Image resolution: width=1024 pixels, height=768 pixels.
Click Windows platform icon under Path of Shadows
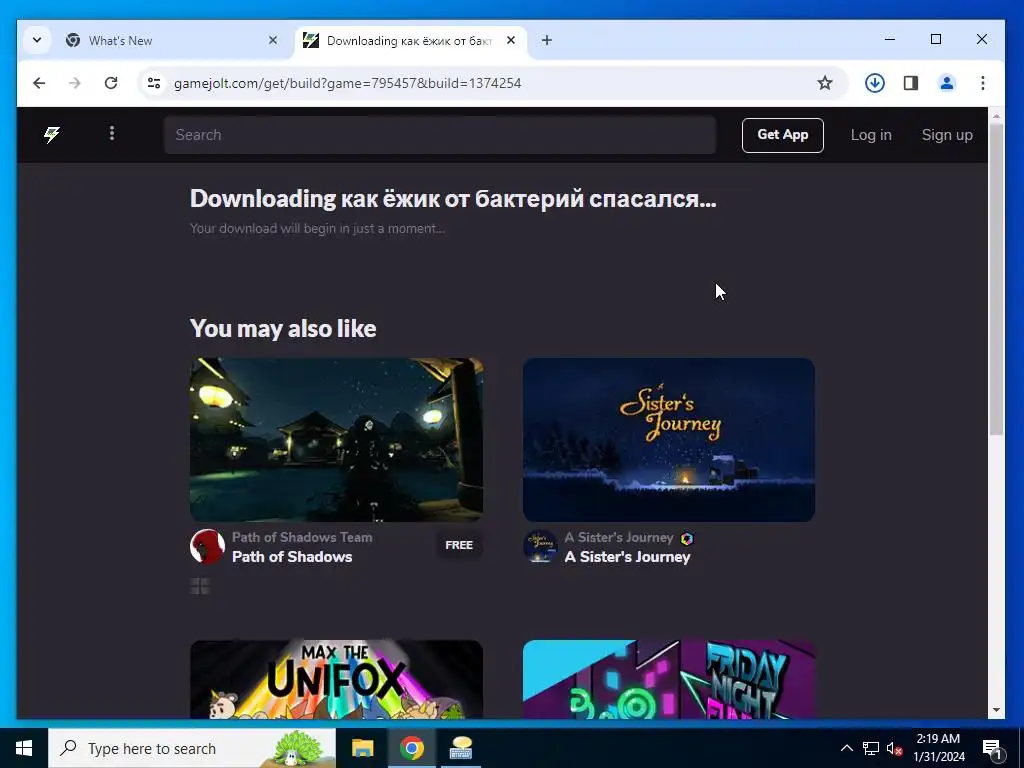pos(200,586)
